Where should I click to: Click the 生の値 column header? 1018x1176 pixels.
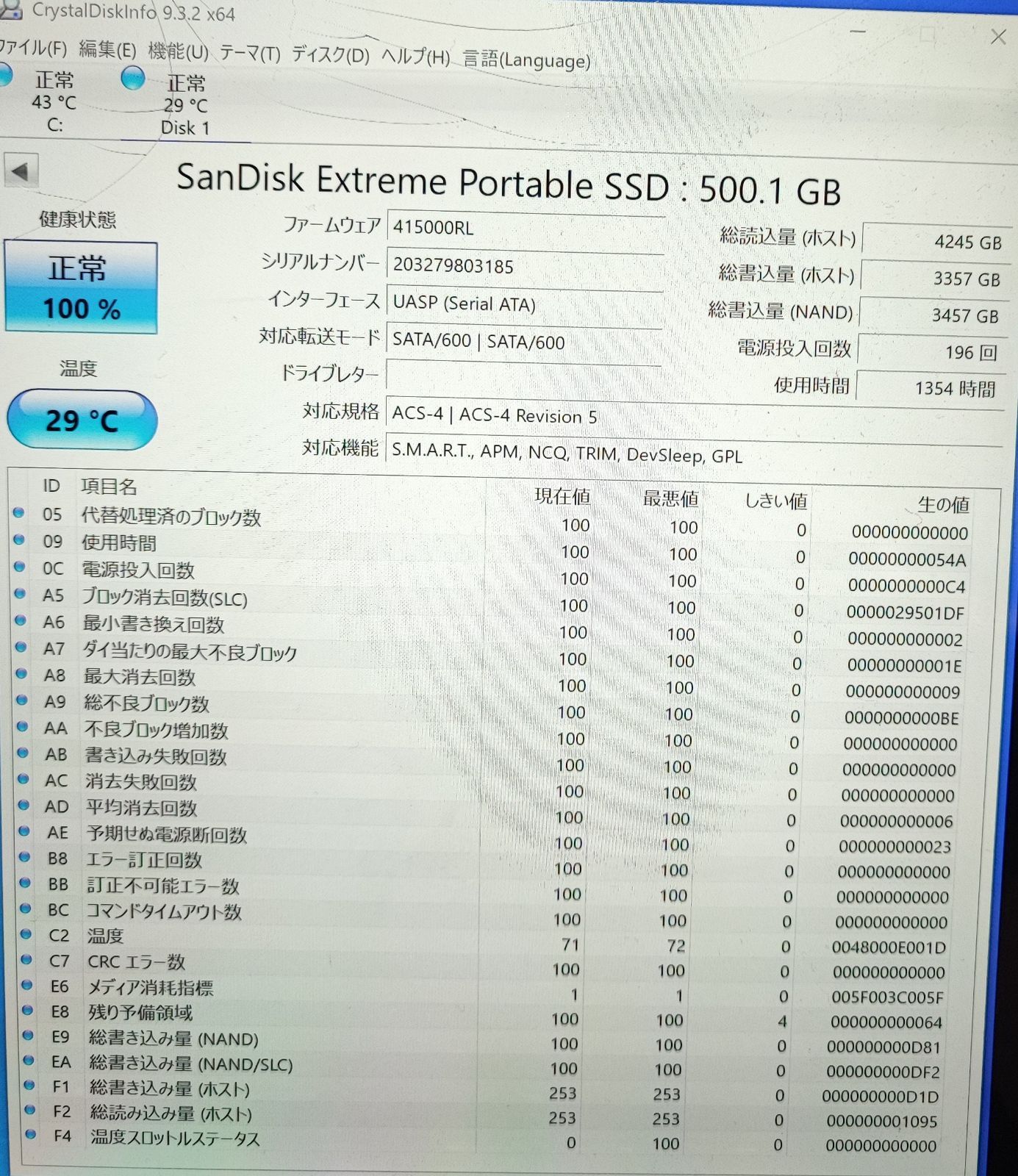pyautogui.click(x=944, y=505)
